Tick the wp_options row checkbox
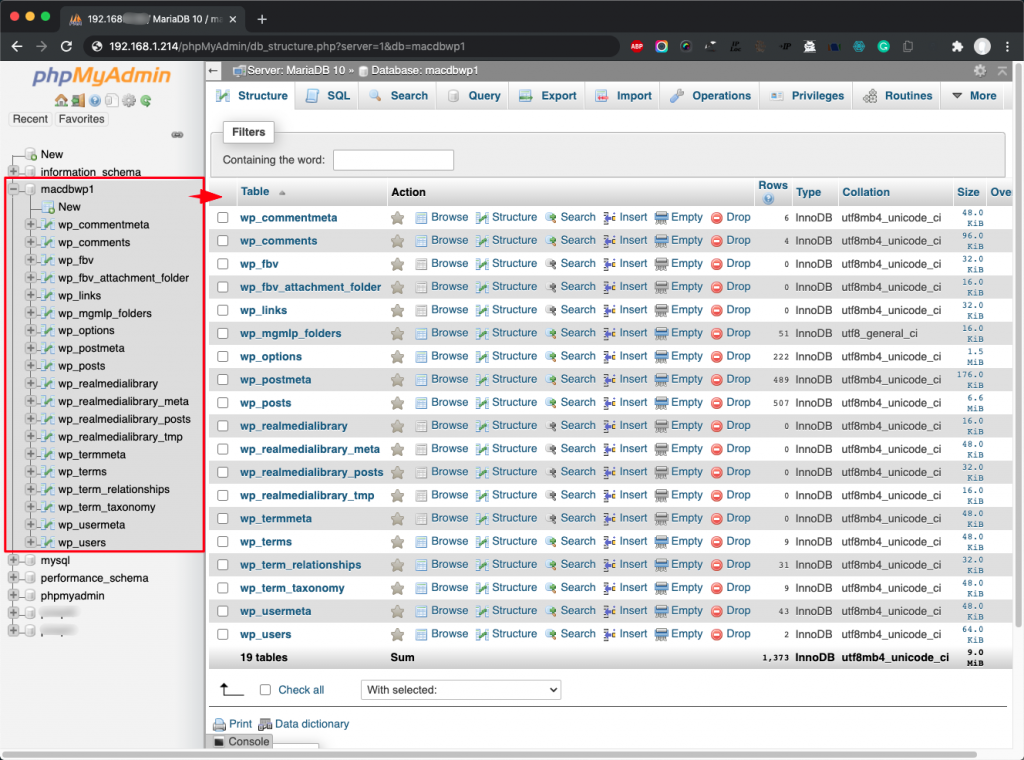 pyautogui.click(x=223, y=356)
